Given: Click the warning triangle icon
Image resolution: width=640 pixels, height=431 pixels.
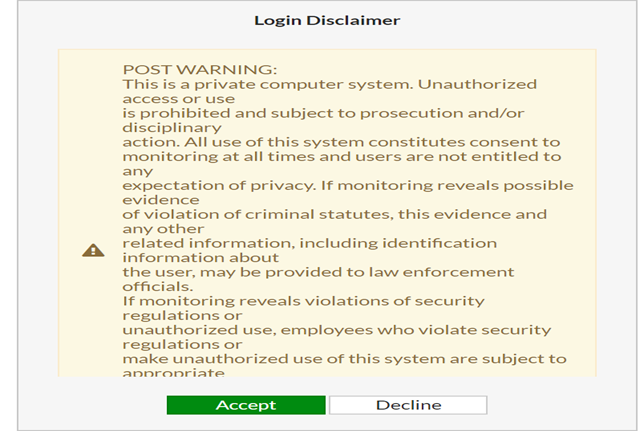Looking at the screenshot, I should click(x=93, y=250).
